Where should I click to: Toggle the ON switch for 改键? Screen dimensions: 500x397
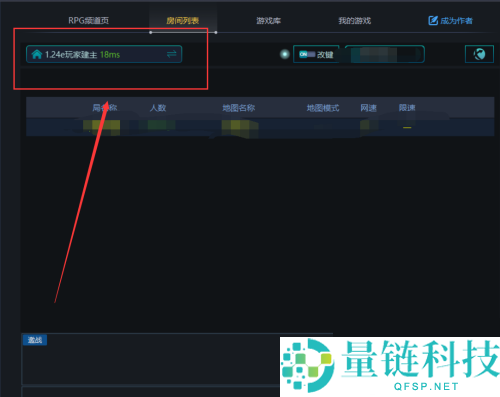[x=307, y=54]
